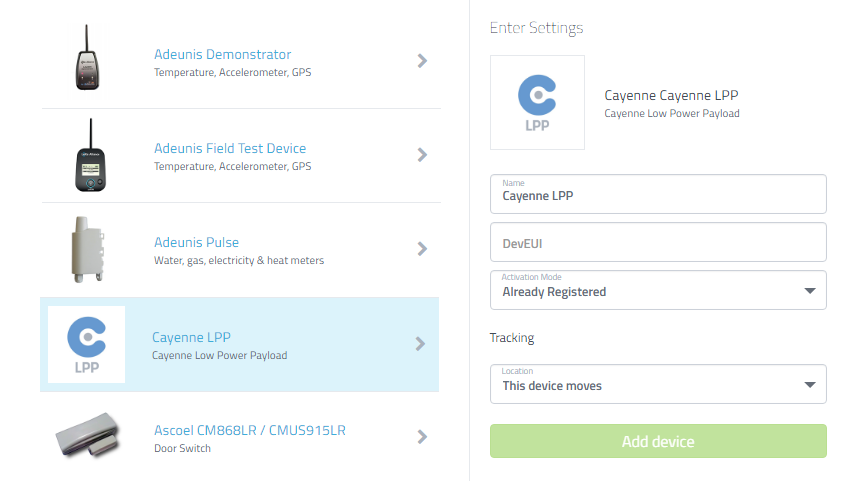
Task: Choose the Adeunis Pulse device title
Action: tap(196, 242)
